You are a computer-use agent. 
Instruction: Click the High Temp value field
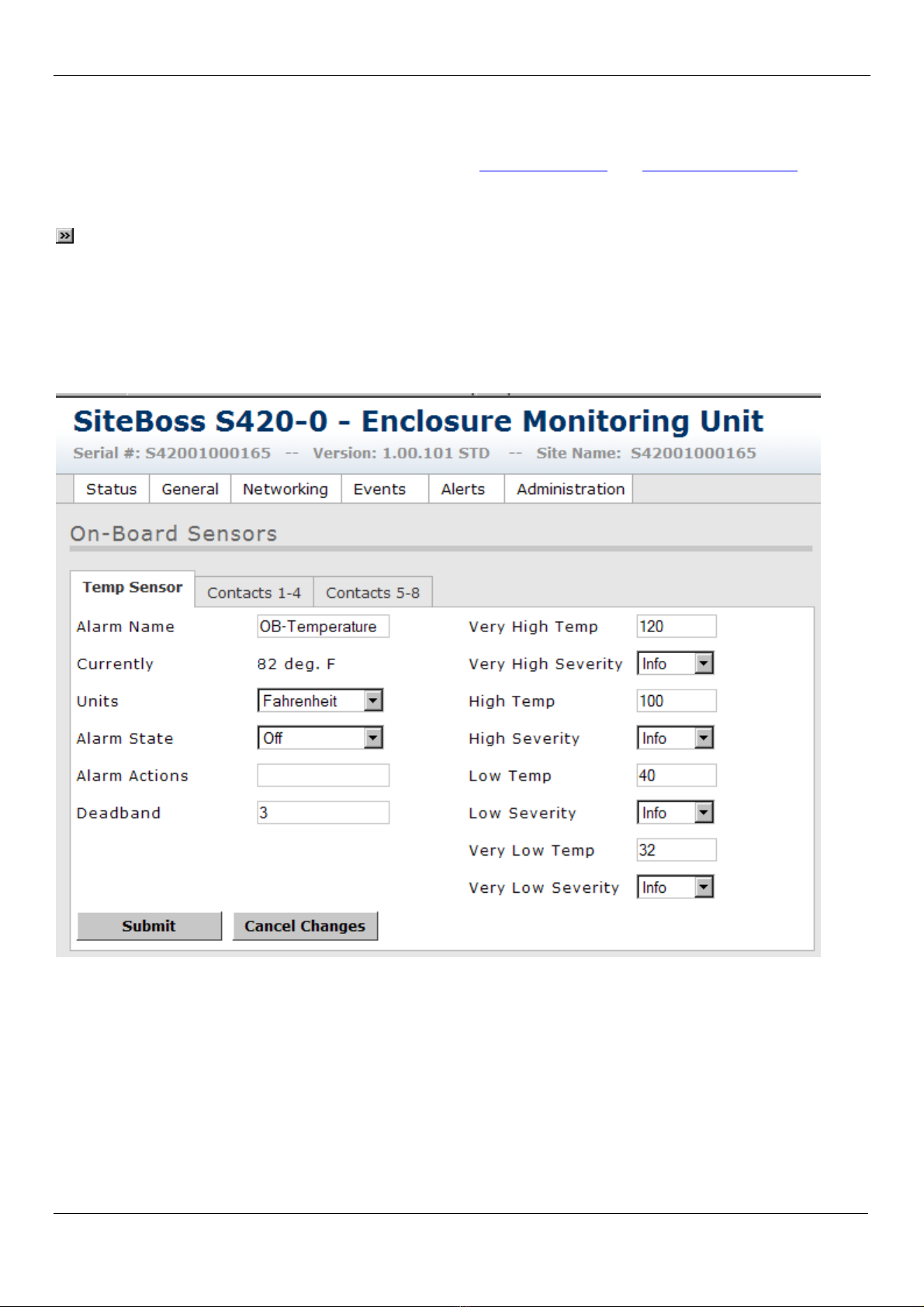[x=677, y=701]
